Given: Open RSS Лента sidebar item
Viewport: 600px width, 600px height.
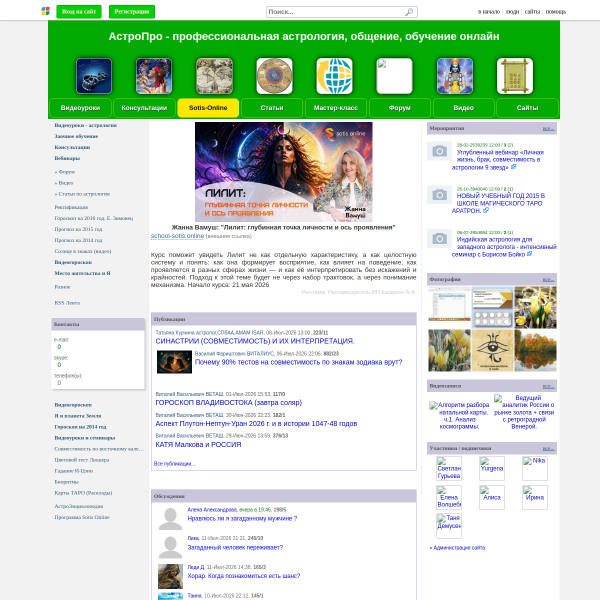Looking at the screenshot, I should click(x=67, y=303).
